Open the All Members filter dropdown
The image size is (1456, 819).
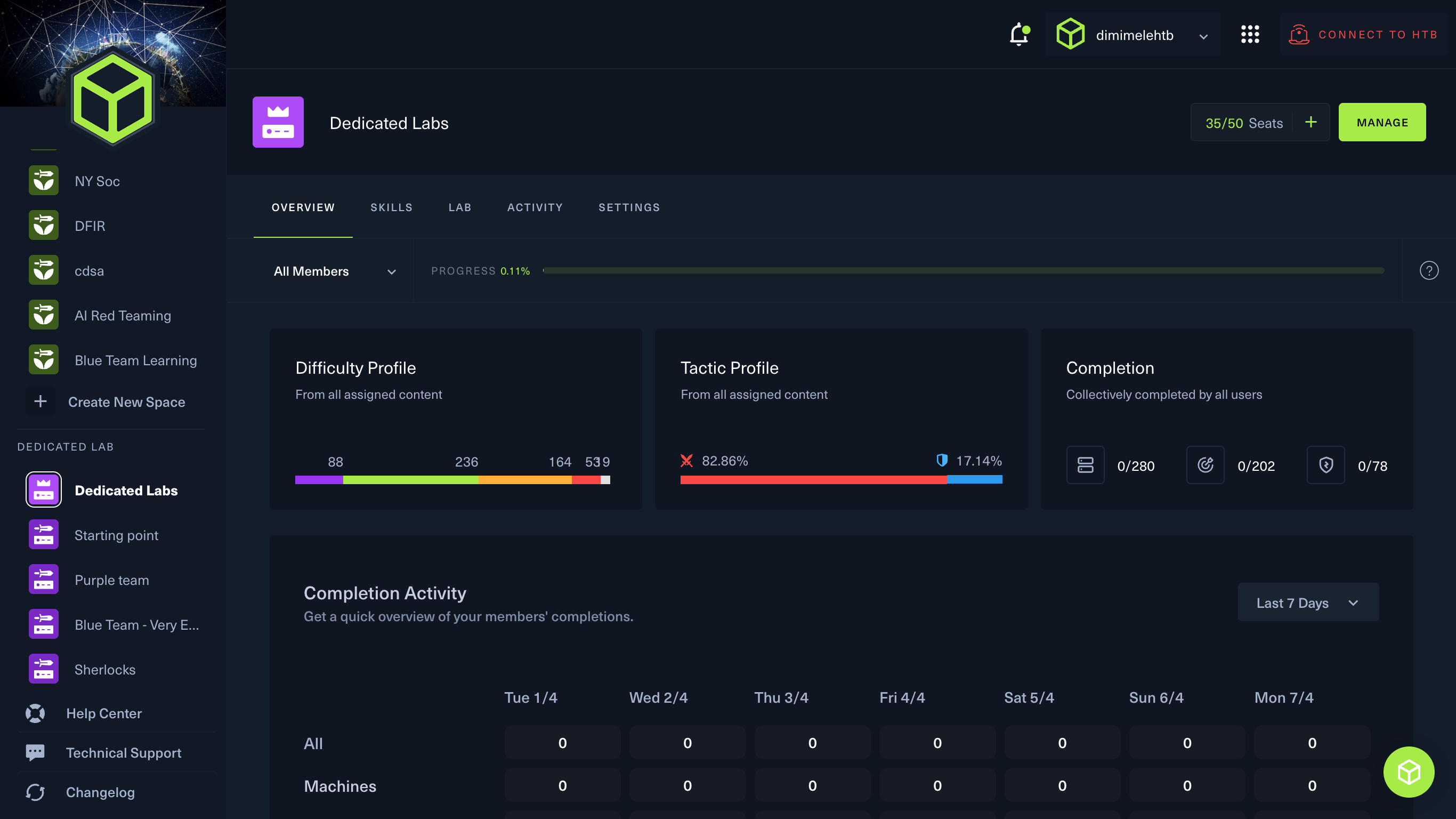pyautogui.click(x=335, y=271)
